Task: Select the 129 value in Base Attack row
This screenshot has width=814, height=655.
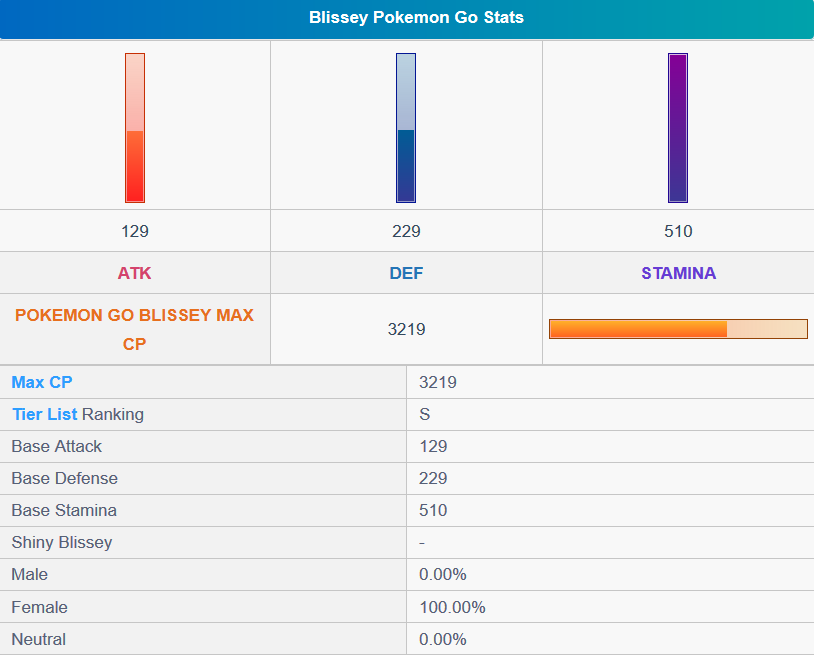Action: pyautogui.click(x=433, y=446)
